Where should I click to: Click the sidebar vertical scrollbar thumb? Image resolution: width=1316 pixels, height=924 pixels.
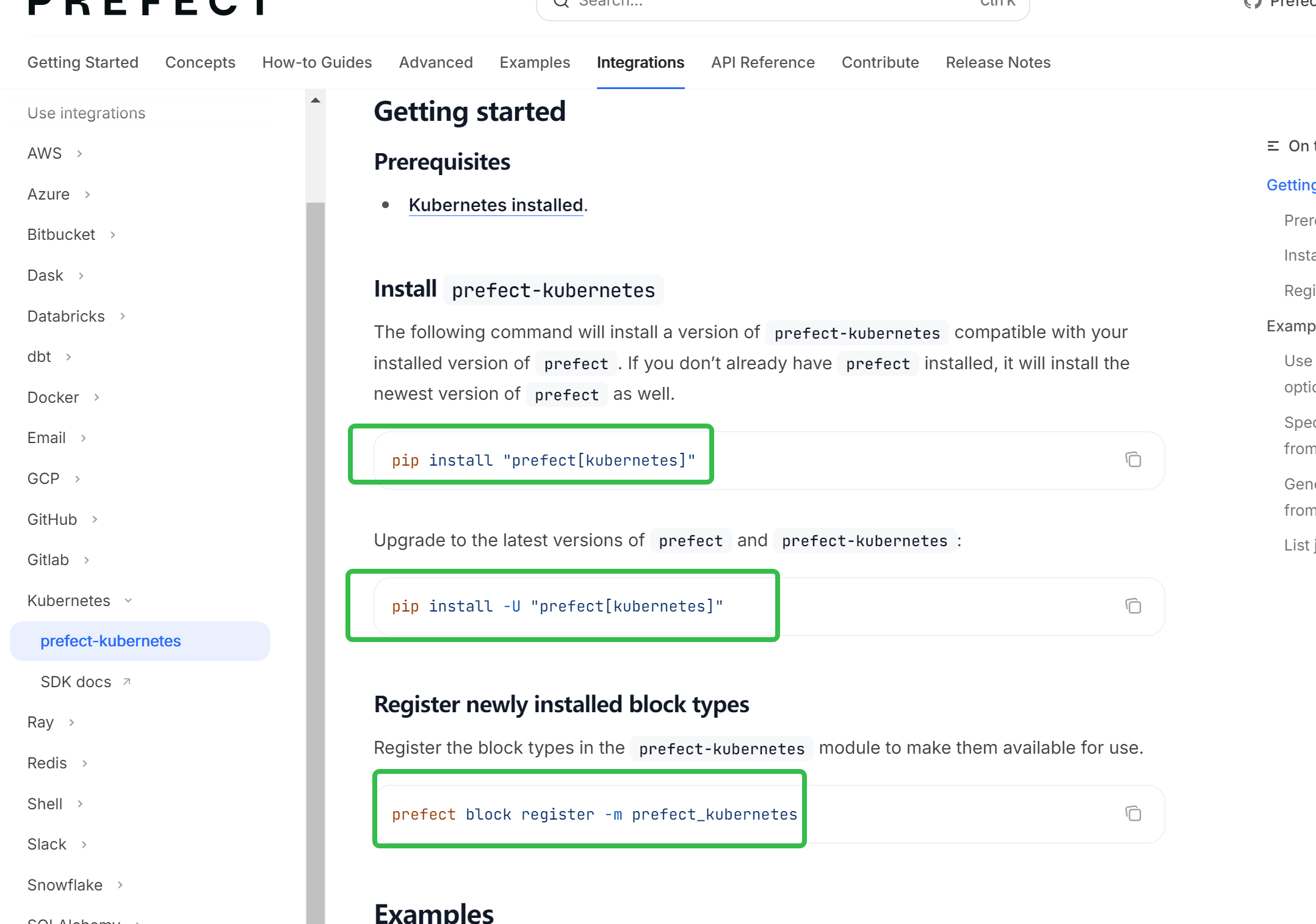pyautogui.click(x=316, y=549)
